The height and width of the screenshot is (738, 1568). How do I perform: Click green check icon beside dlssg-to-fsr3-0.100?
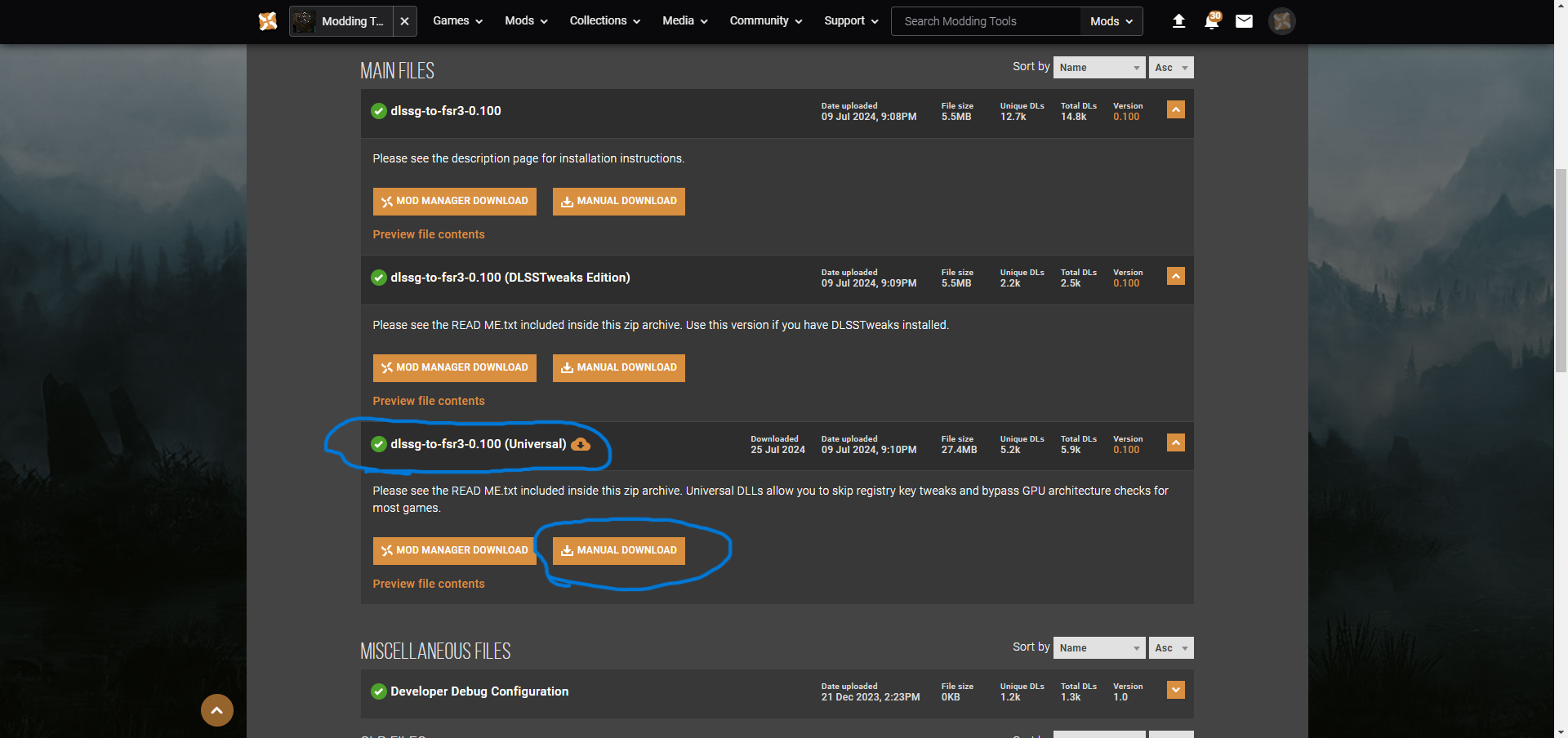(x=379, y=111)
